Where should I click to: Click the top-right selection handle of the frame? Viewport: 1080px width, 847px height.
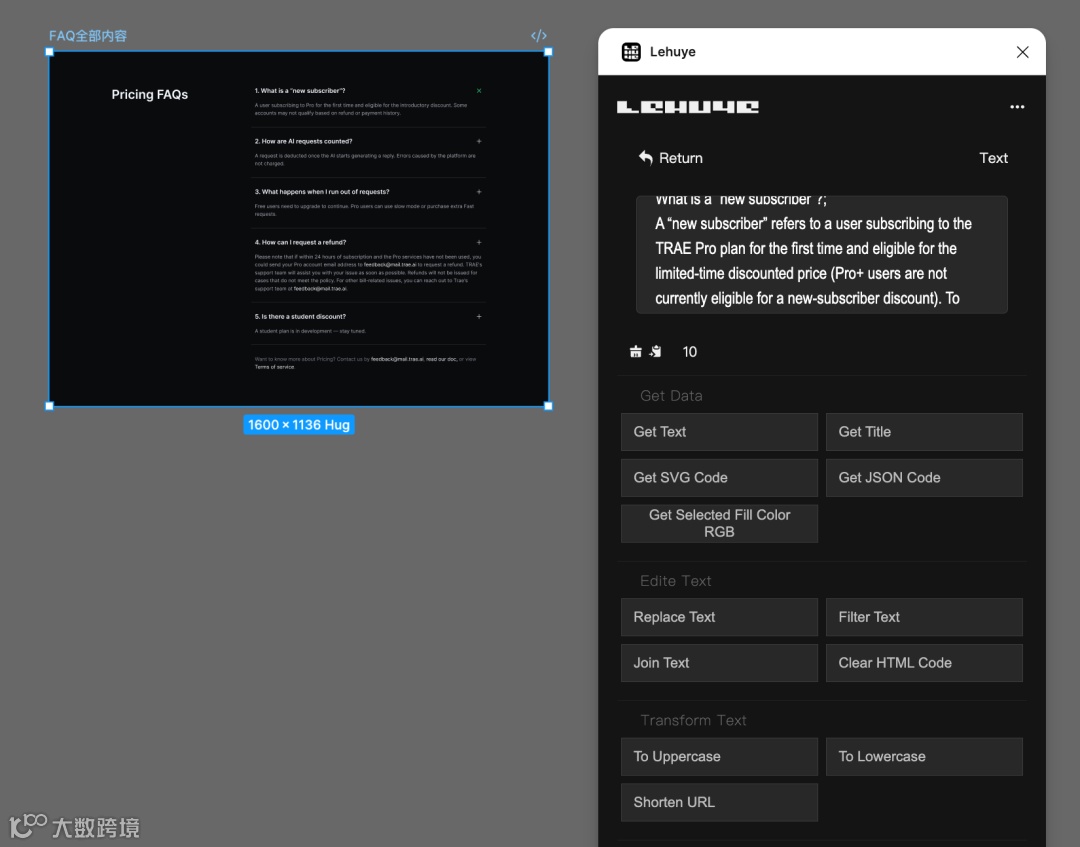coord(548,52)
